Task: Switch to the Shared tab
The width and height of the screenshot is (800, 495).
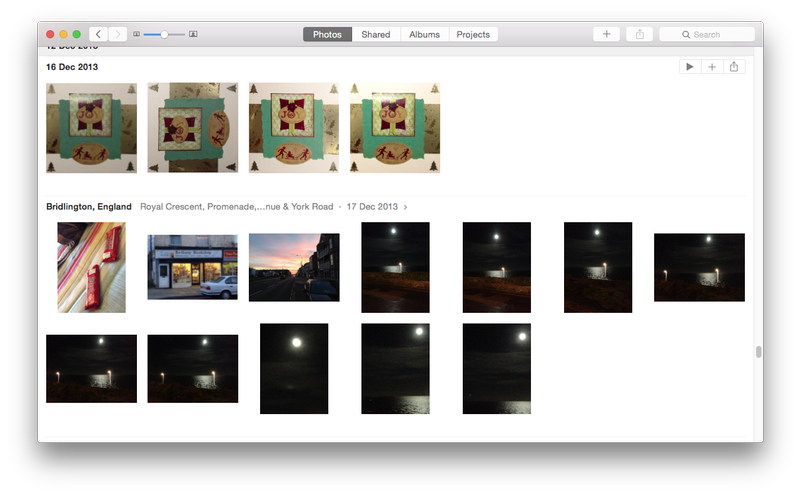Action: pyautogui.click(x=376, y=34)
